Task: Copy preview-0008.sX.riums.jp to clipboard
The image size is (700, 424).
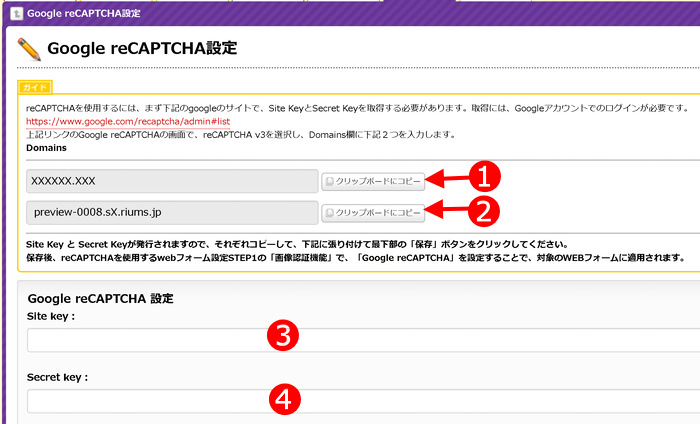Action: coord(373,213)
